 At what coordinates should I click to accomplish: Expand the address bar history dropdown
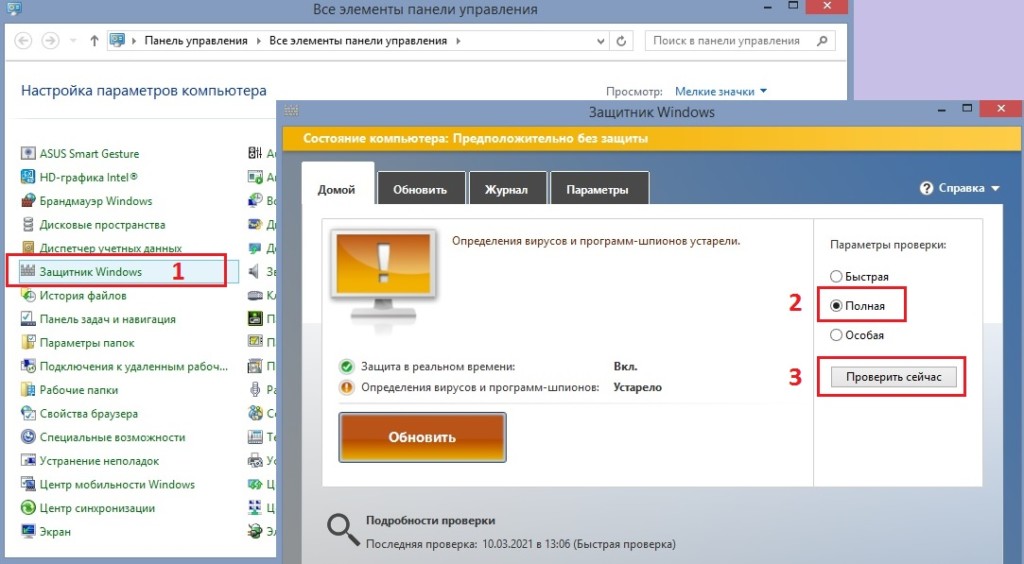click(x=601, y=40)
